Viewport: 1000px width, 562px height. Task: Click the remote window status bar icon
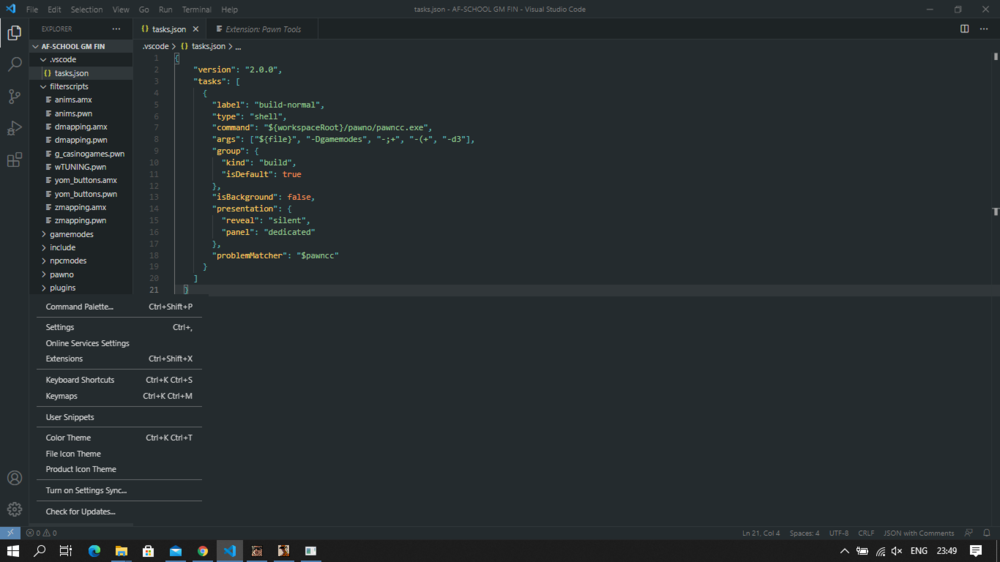10,533
